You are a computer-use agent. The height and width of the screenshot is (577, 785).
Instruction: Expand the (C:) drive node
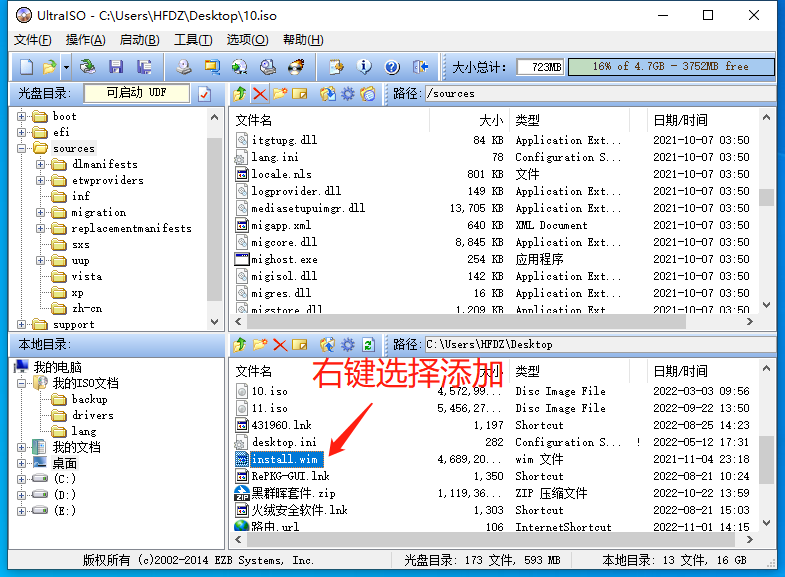coord(21,479)
